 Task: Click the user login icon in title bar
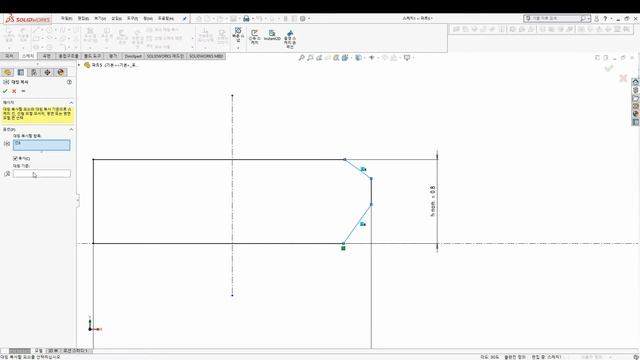pos(597,19)
